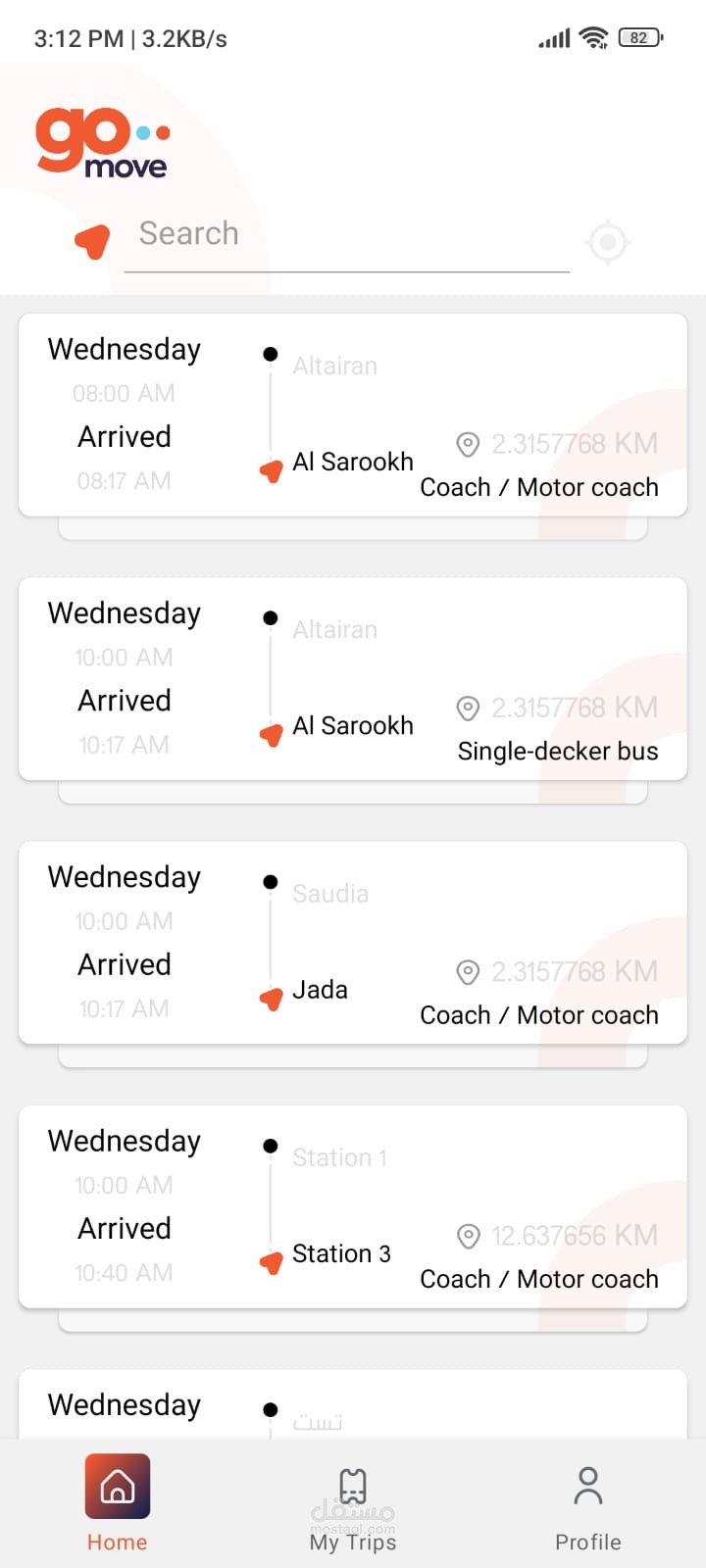Click the map pin icon on Single-decker bus trip
Screen dimensions: 706x1568
click(469, 708)
